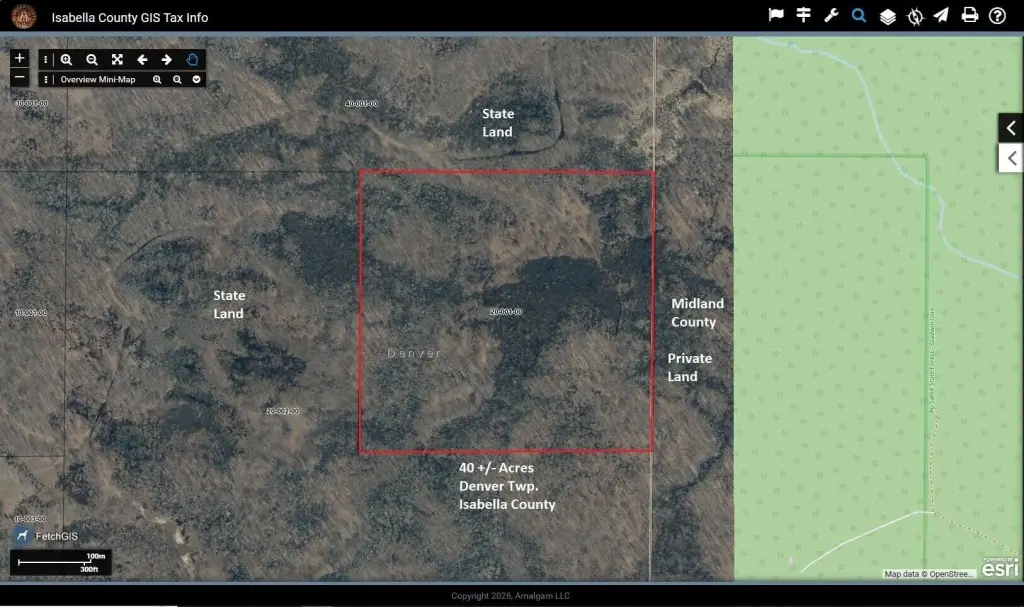Go to previous map extent arrow
The height and width of the screenshot is (607, 1024).
(x=142, y=59)
